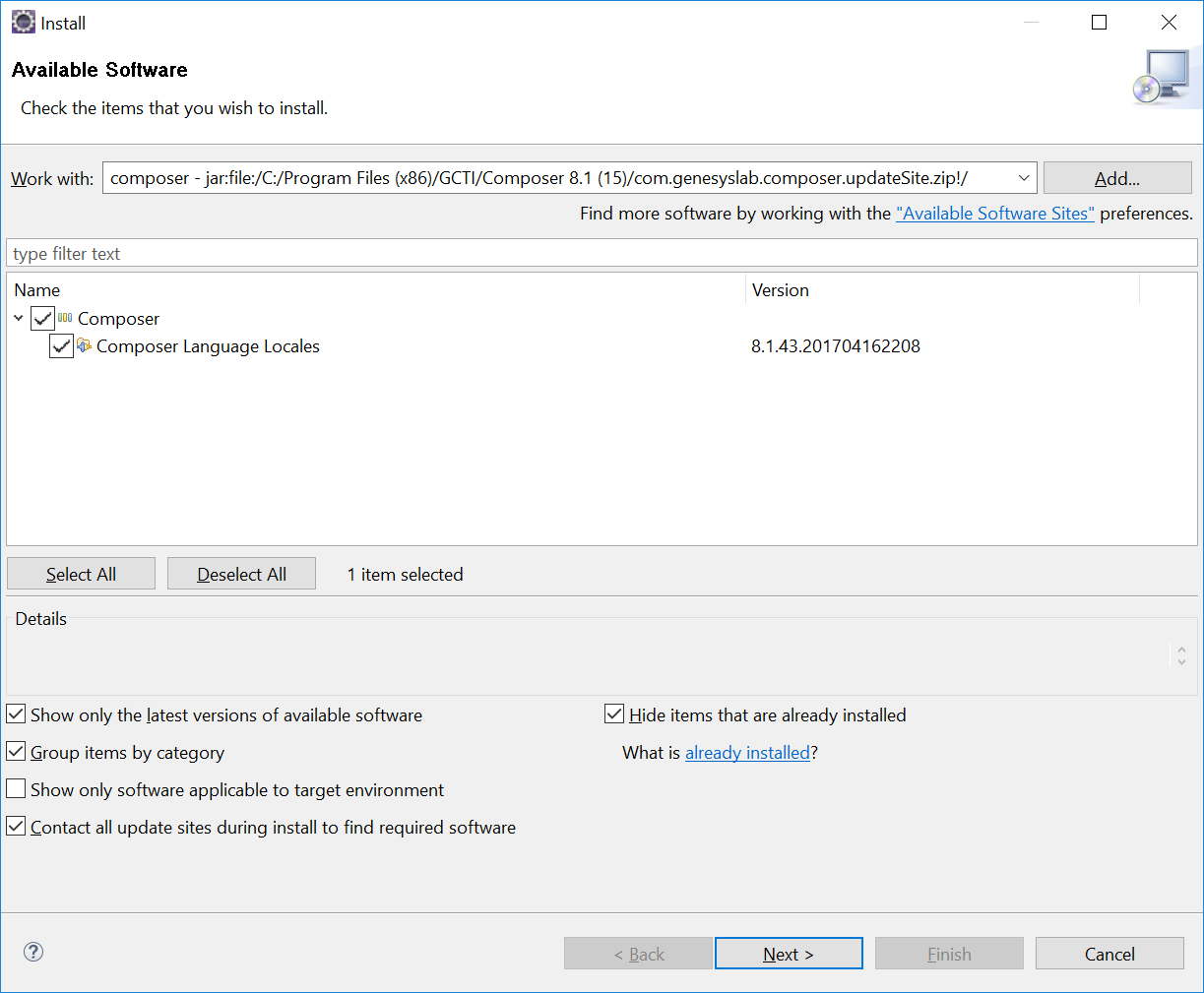Toggle Hide items that are already installed

click(x=614, y=714)
